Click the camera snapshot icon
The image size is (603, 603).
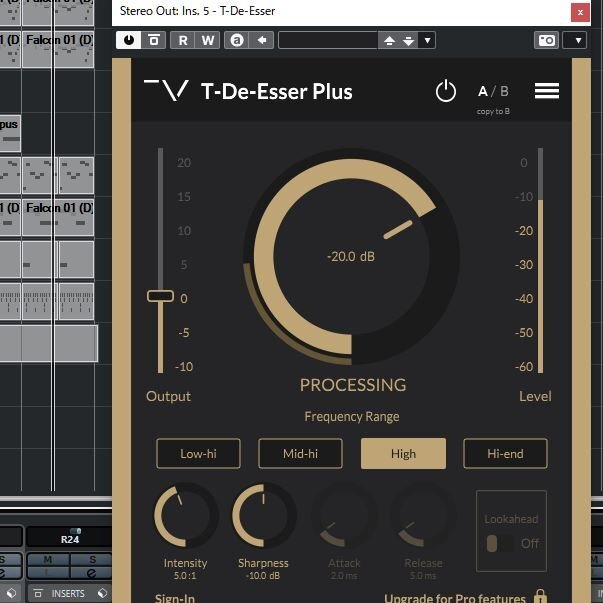(x=546, y=40)
